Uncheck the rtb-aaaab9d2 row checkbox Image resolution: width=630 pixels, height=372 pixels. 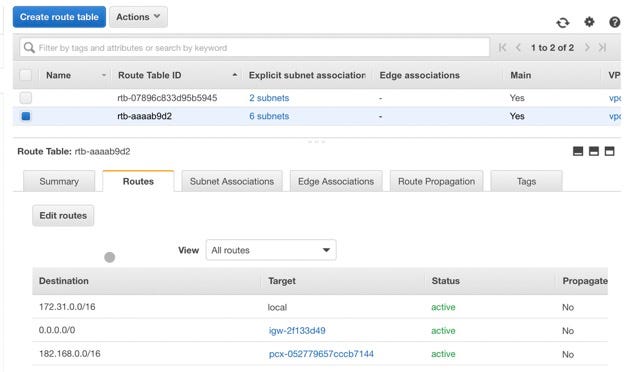coord(26,116)
